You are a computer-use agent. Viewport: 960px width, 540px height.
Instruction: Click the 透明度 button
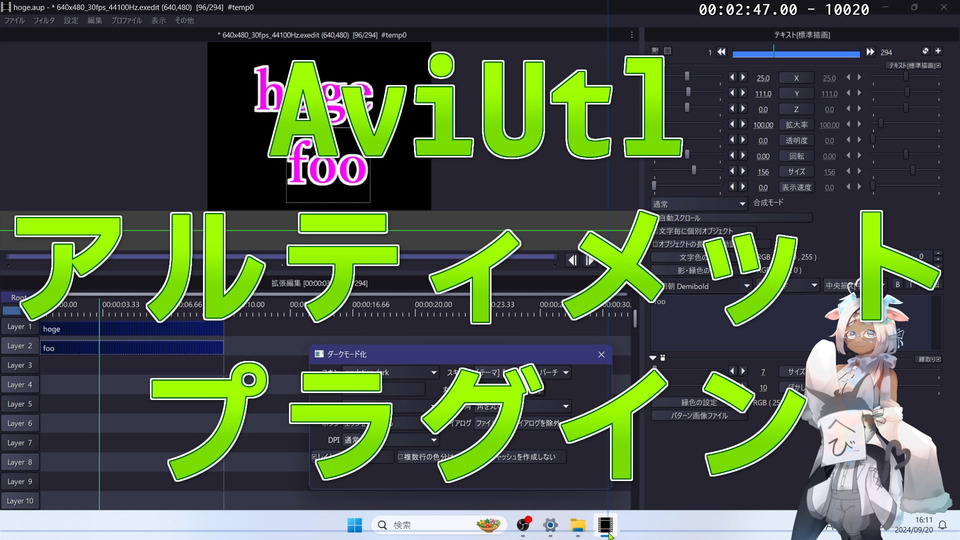click(x=796, y=140)
